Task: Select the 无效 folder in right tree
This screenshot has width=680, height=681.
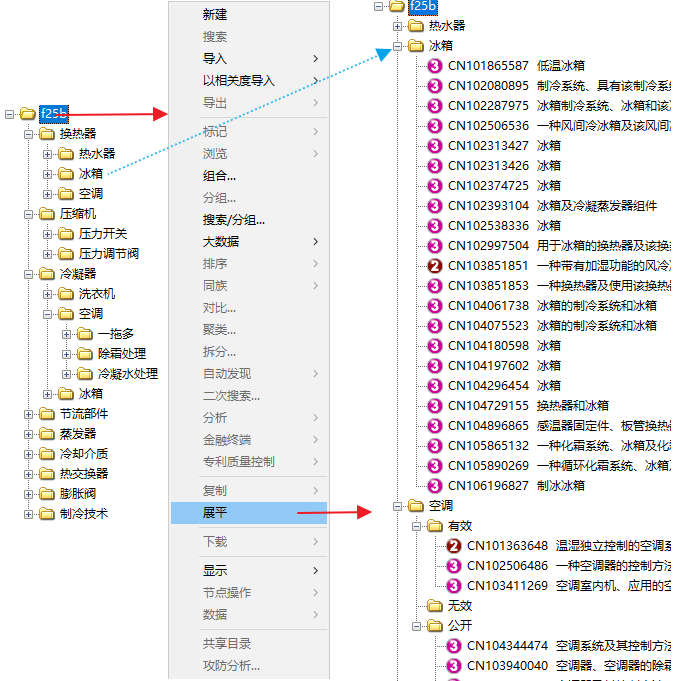Action: [459, 606]
